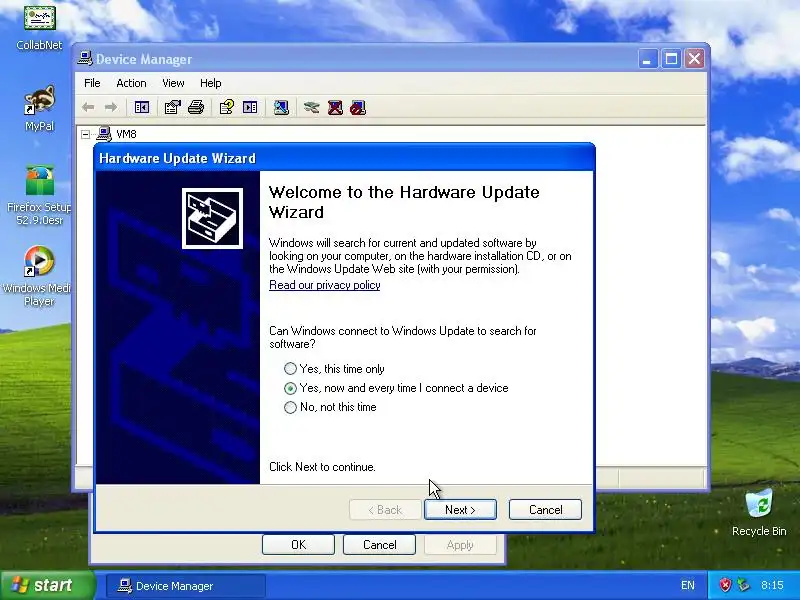Click the Device Manager title bar icon

(x=85, y=59)
